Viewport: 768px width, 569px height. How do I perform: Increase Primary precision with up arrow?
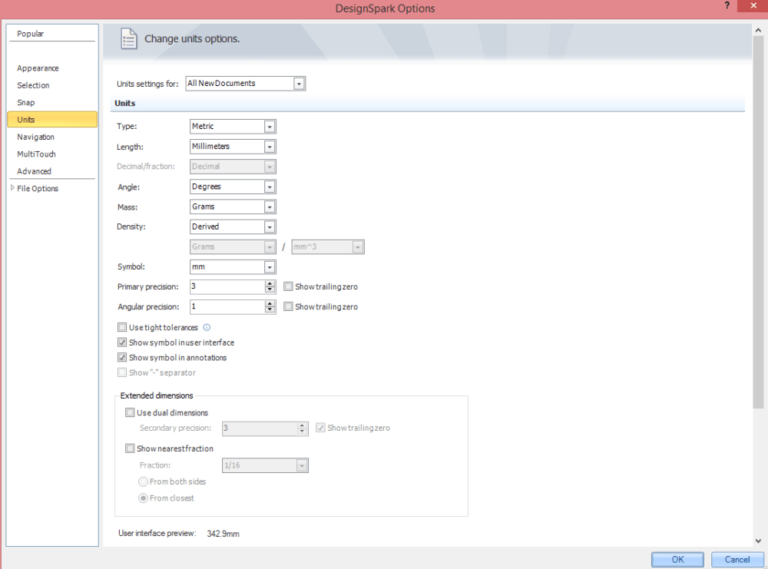coord(270,284)
